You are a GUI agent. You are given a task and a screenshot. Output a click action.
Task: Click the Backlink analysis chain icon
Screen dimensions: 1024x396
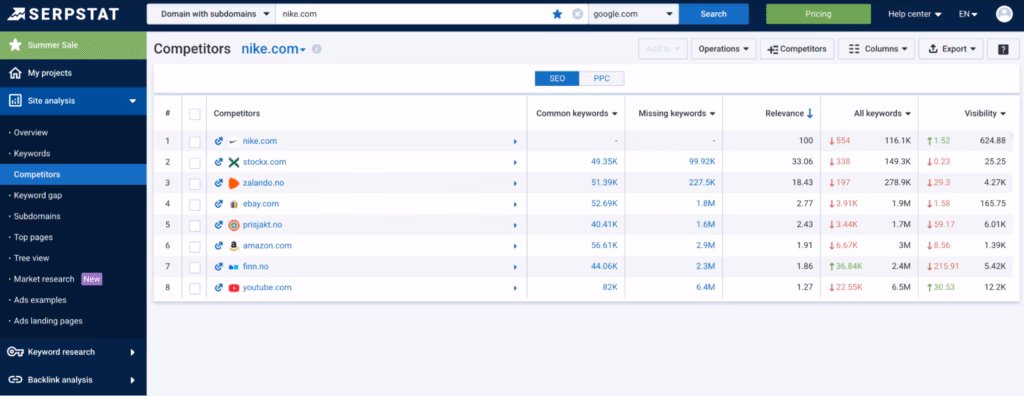click(15, 380)
